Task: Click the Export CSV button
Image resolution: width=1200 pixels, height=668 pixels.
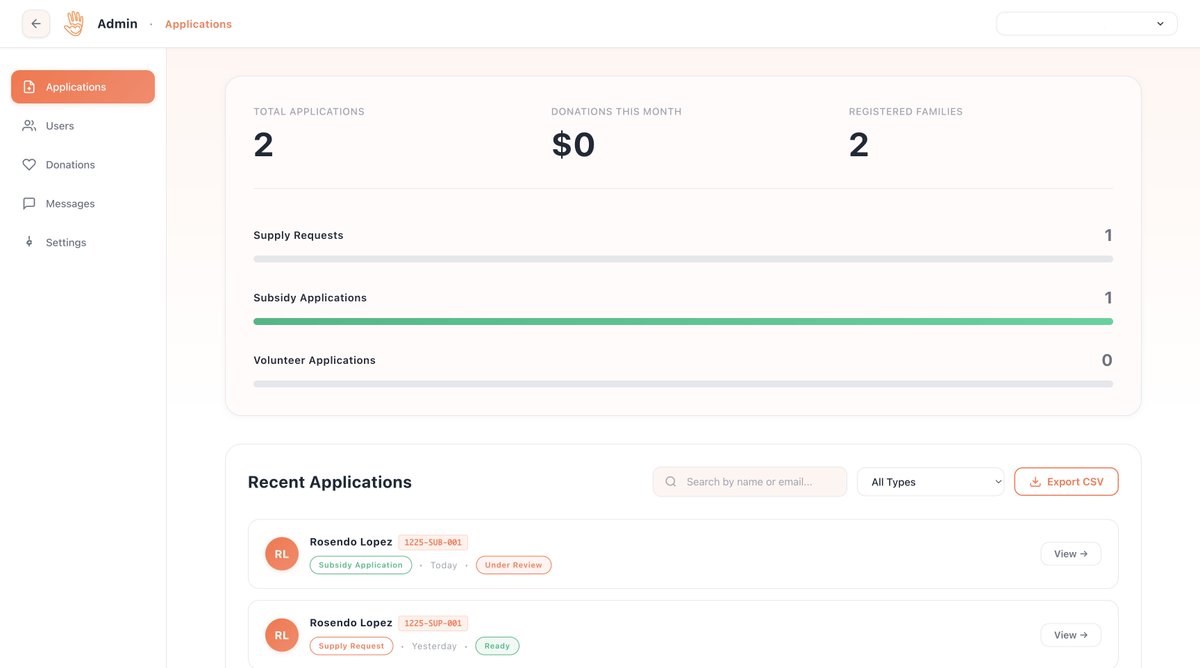Action: point(1066,482)
